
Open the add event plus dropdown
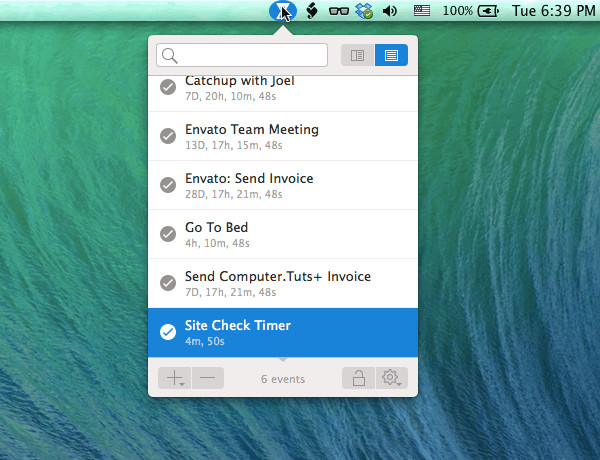tap(174, 378)
